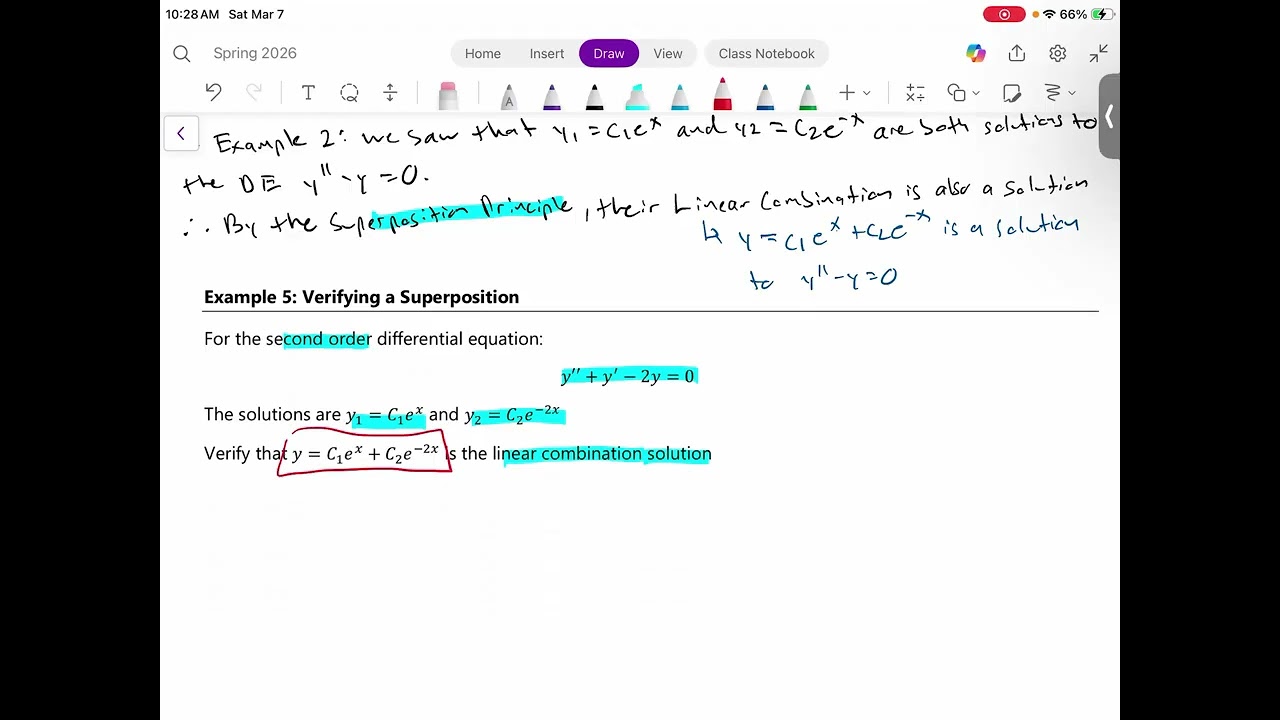Open the Share icon

(1017, 54)
